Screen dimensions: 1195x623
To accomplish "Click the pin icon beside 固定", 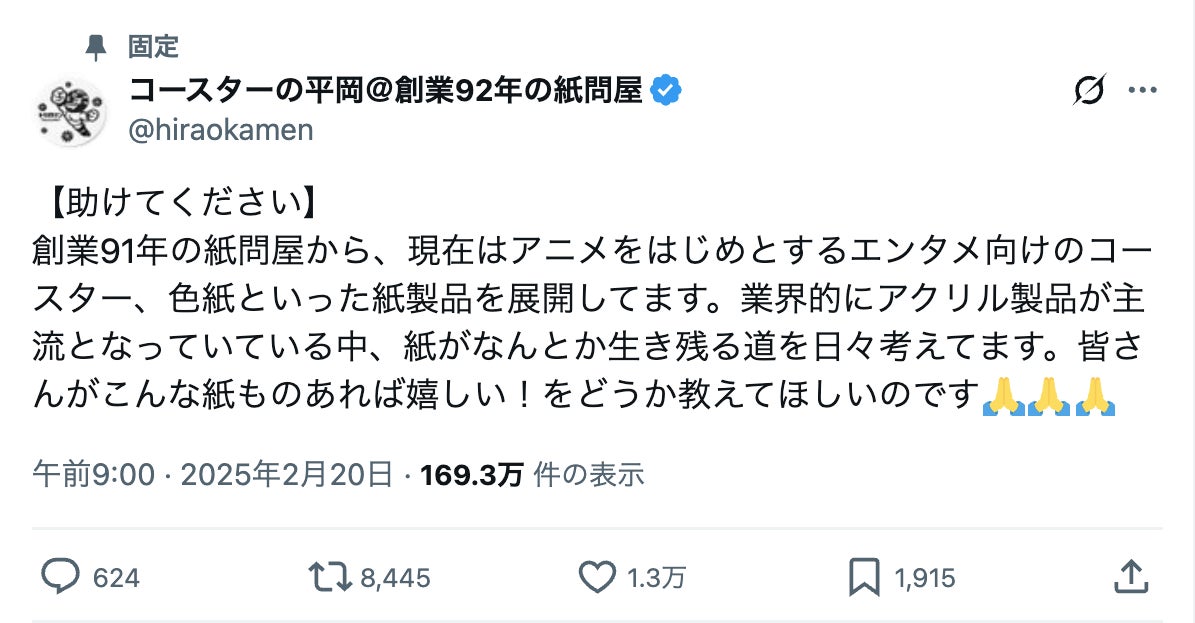I will [97, 44].
